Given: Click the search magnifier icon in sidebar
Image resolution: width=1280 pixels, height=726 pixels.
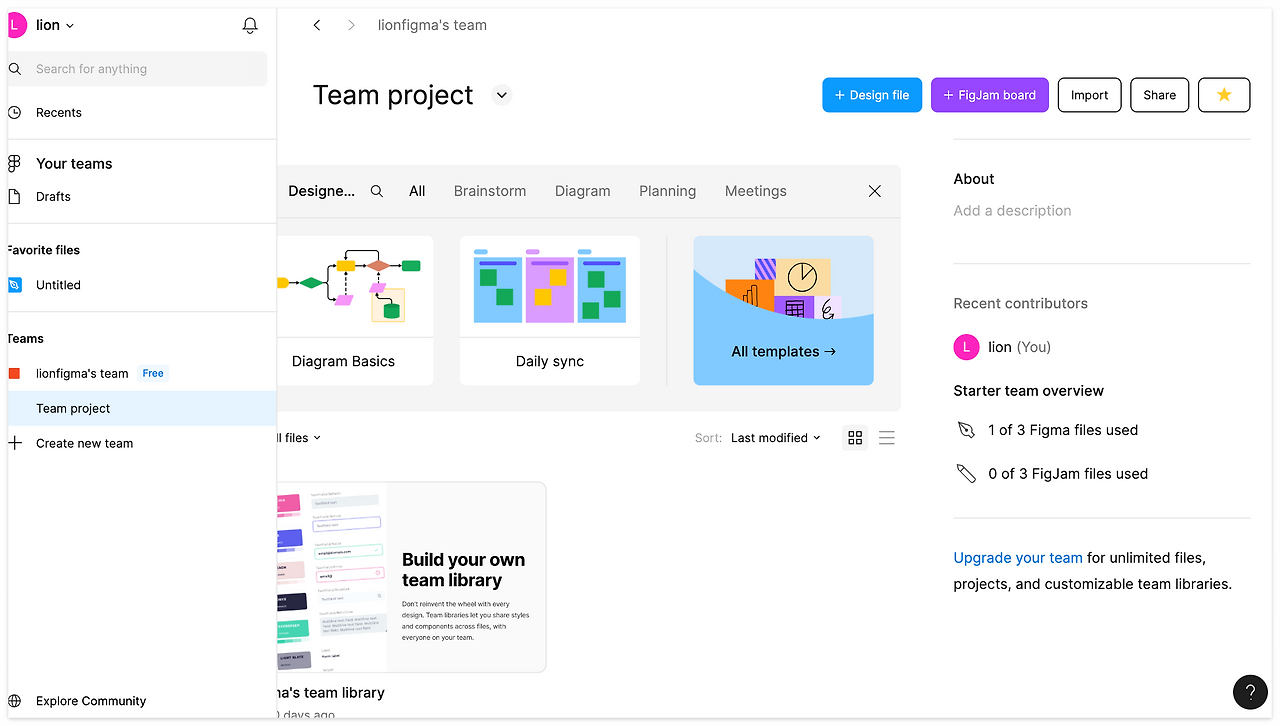Looking at the screenshot, I should [x=15, y=69].
